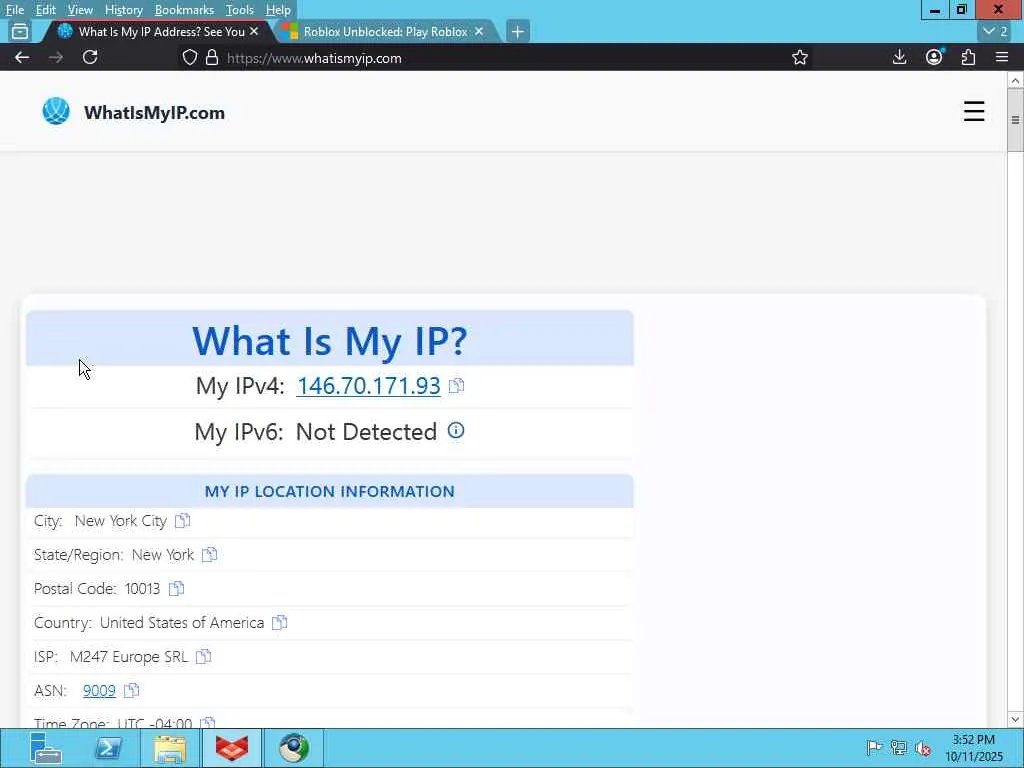
Task: Click the WhatIsMyIP globe logo
Action: point(56,111)
